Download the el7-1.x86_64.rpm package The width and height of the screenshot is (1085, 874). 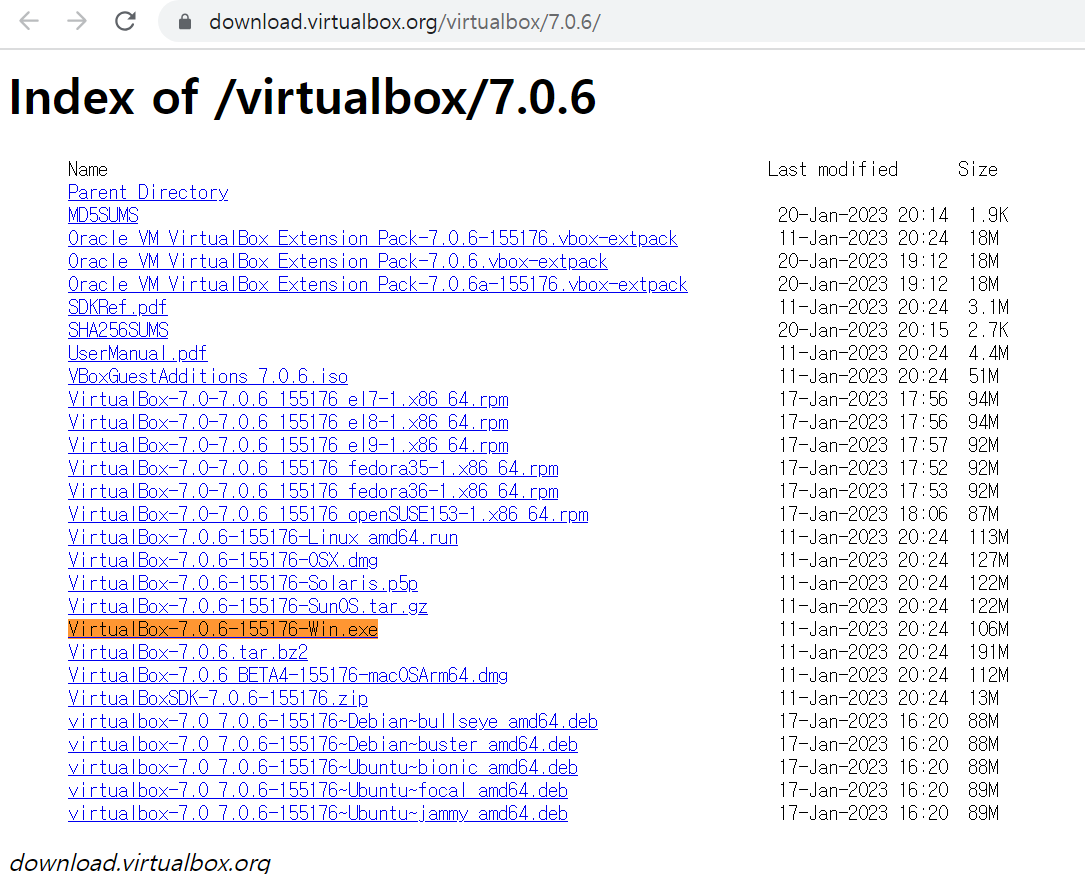(288, 399)
